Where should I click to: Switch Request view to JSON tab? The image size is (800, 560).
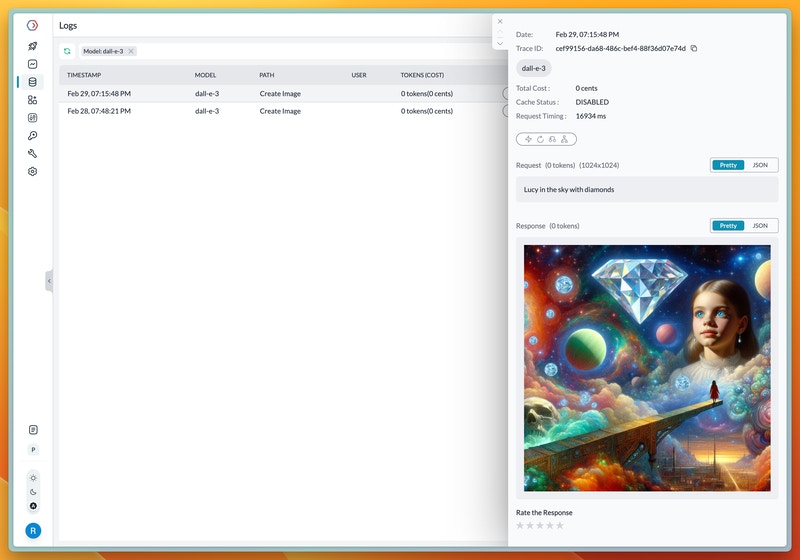[760, 165]
